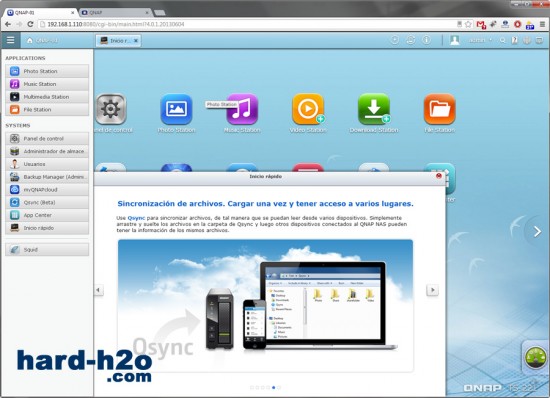The height and width of the screenshot is (398, 550).
Task: Show next slide in Inicio rápido
Action: pyautogui.click(x=432, y=290)
